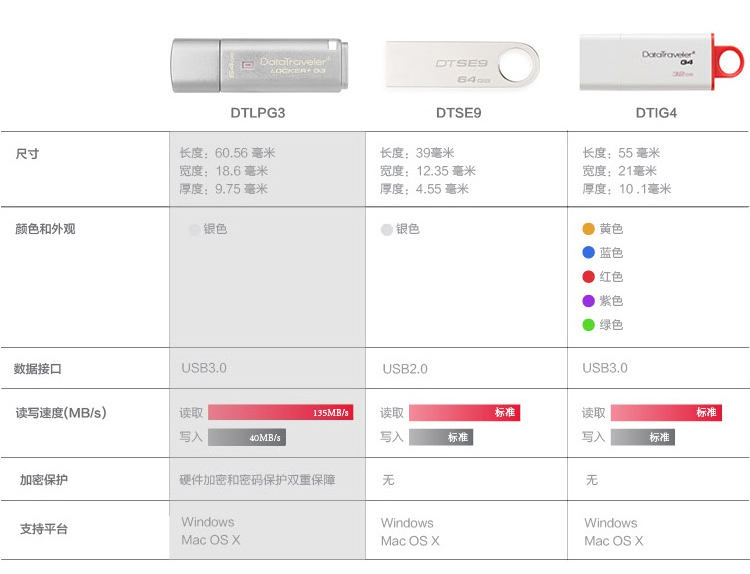This screenshot has width=750, height=574.
Task: Select the purple (紫色) color dot
Action: coord(589,301)
